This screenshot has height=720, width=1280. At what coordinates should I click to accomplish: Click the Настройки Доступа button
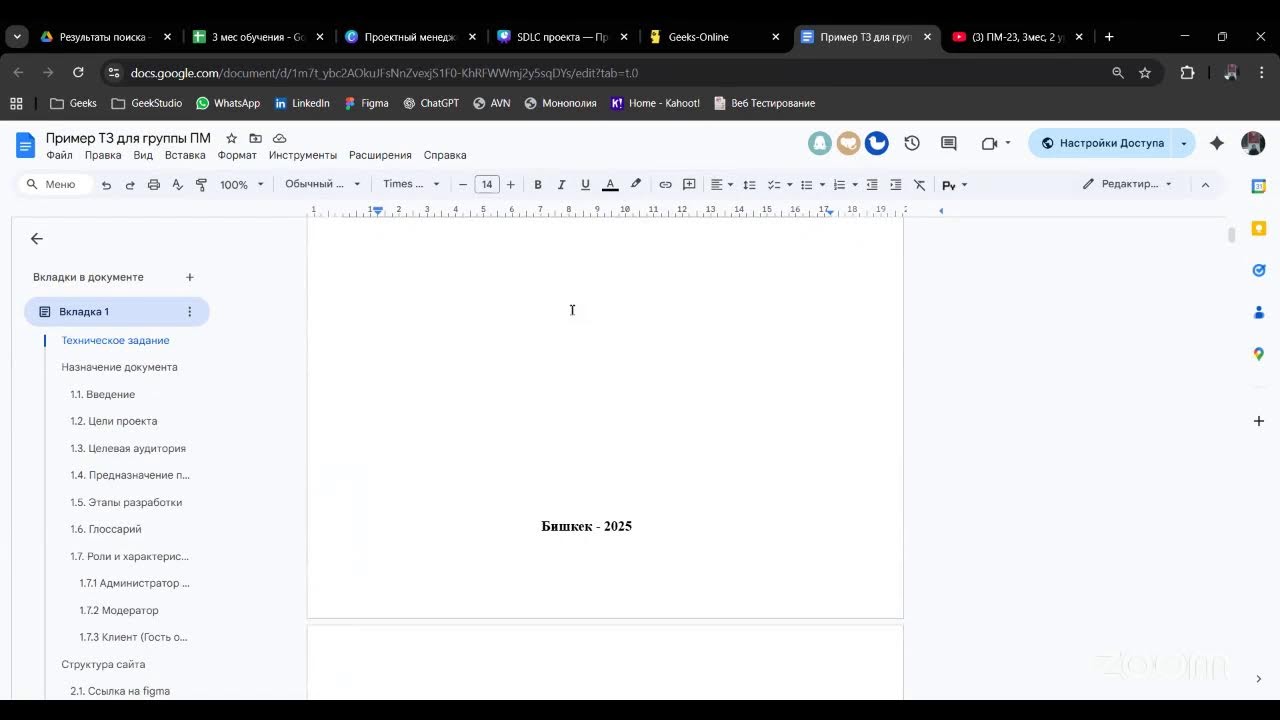pos(1101,143)
